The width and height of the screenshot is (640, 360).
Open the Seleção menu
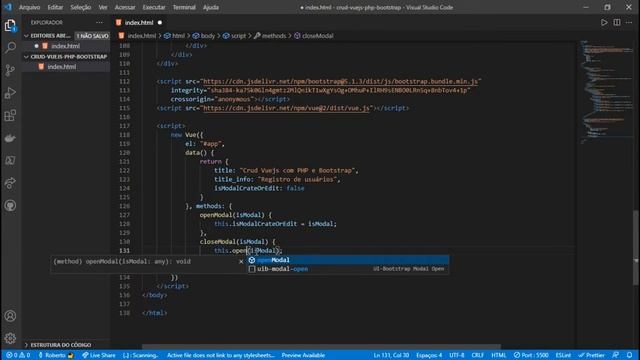80,7
